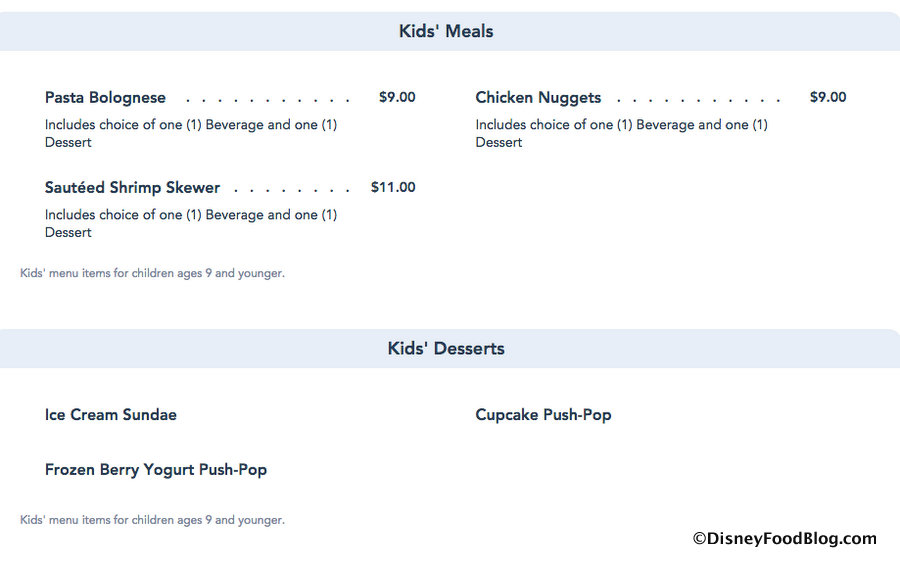Click the dotted leader after Chicken Nuggets

[x=699, y=100]
